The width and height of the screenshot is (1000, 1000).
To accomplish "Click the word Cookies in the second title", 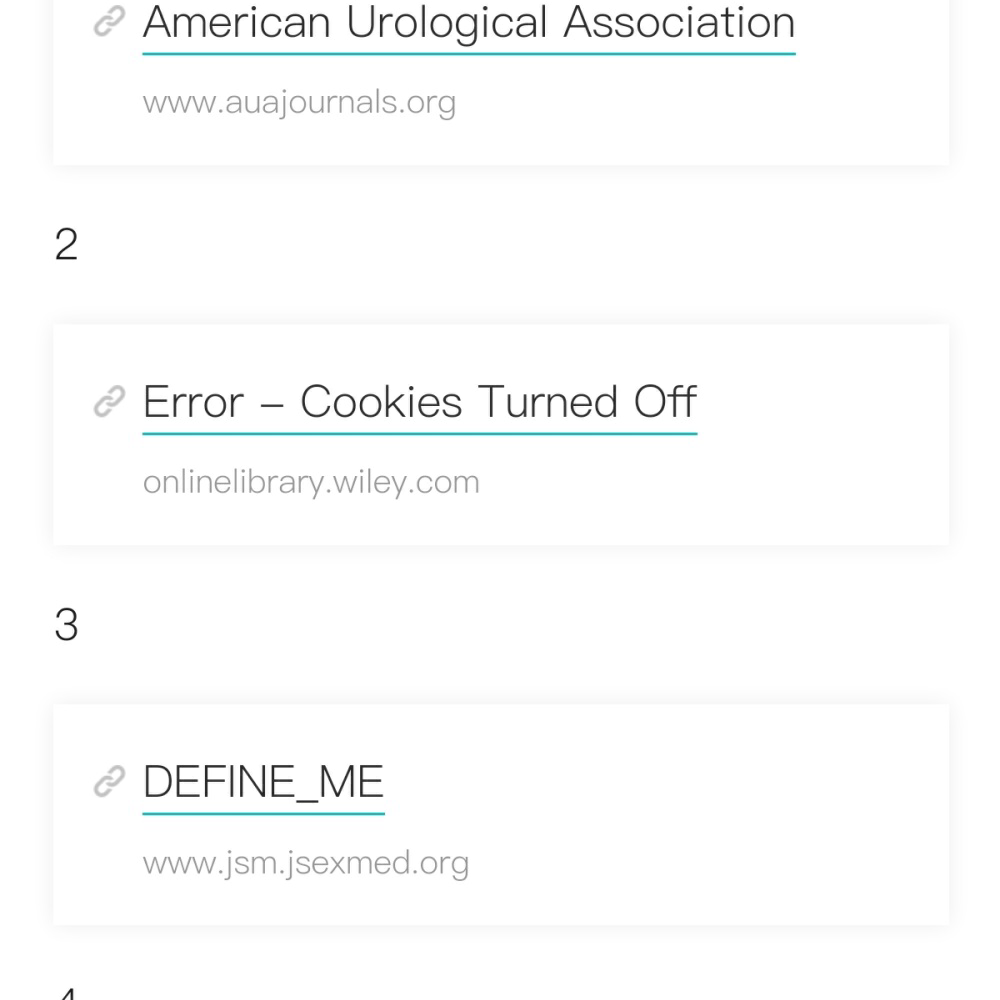I will tap(381, 402).
